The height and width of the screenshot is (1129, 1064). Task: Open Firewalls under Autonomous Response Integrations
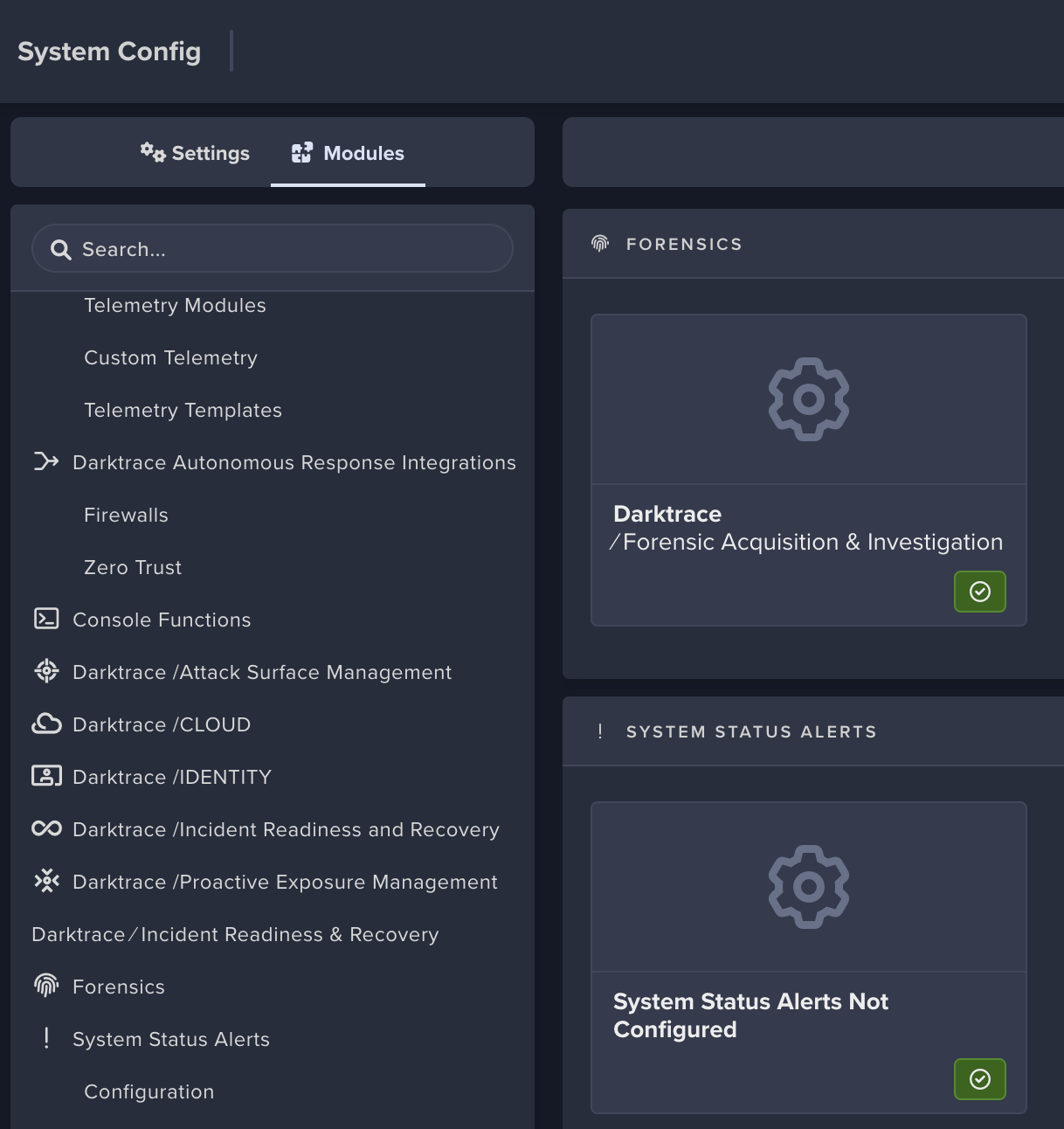(x=126, y=515)
